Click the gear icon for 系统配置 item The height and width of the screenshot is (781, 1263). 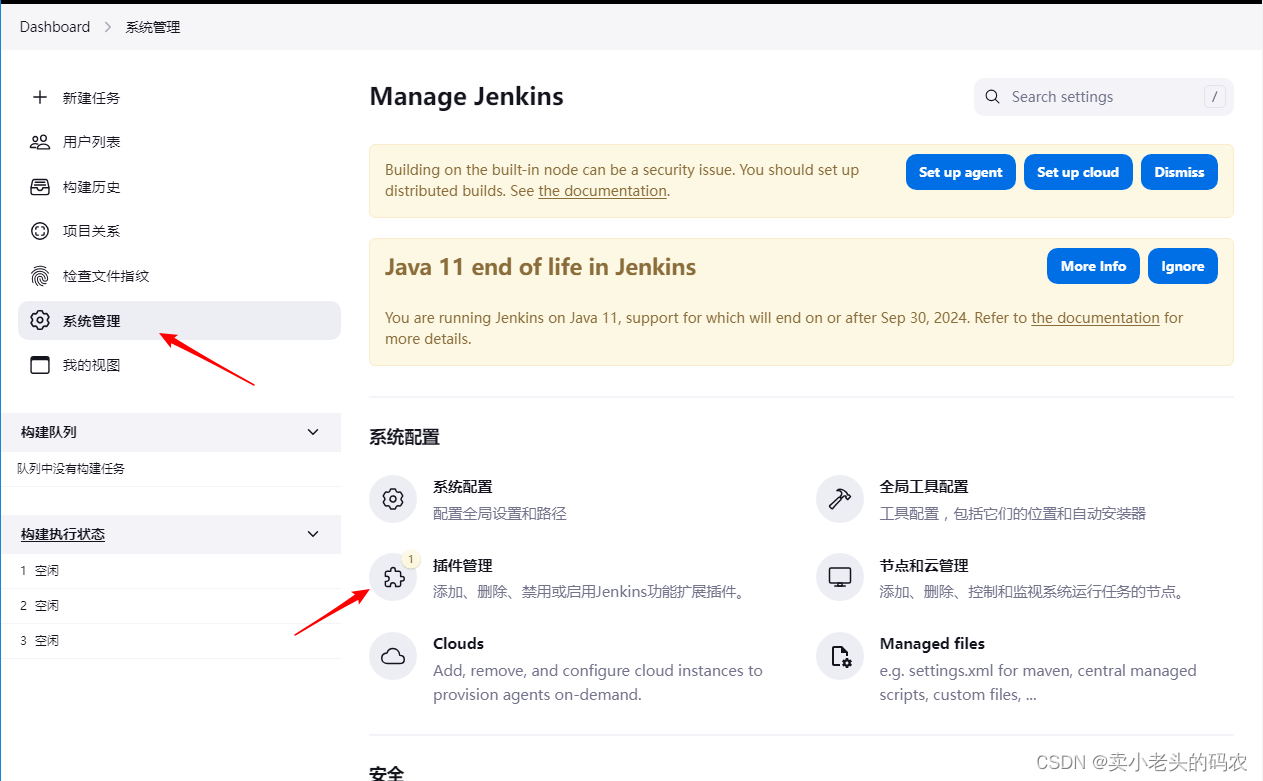click(393, 499)
